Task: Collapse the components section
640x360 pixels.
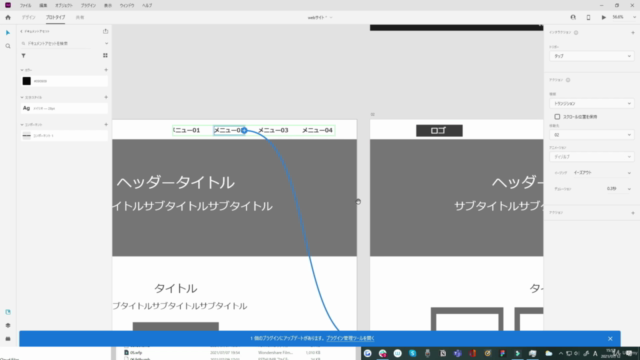Action: (x=22, y=125)
